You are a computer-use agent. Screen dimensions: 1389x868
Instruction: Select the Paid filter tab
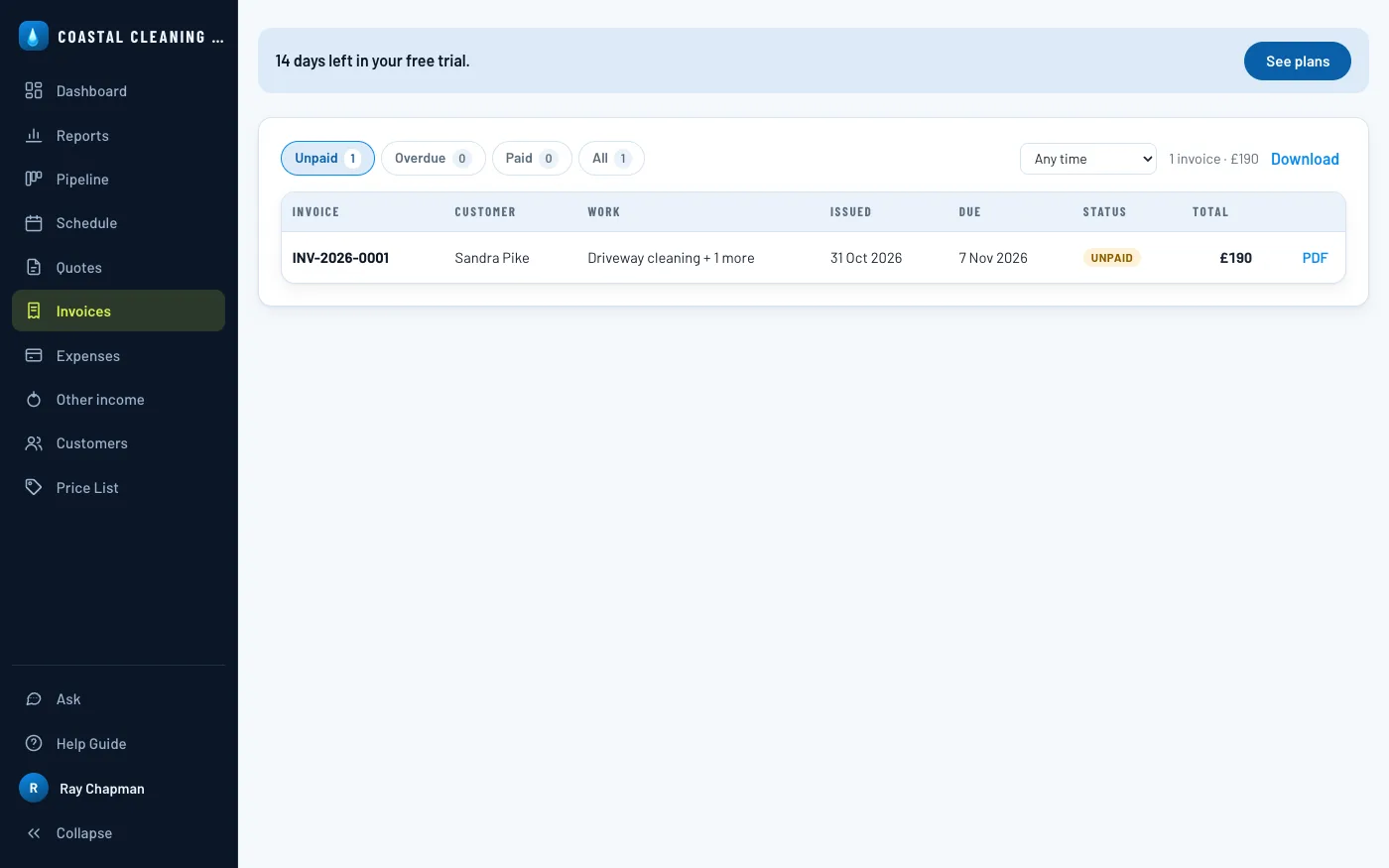pyautogui.click(x=532, y=159)
